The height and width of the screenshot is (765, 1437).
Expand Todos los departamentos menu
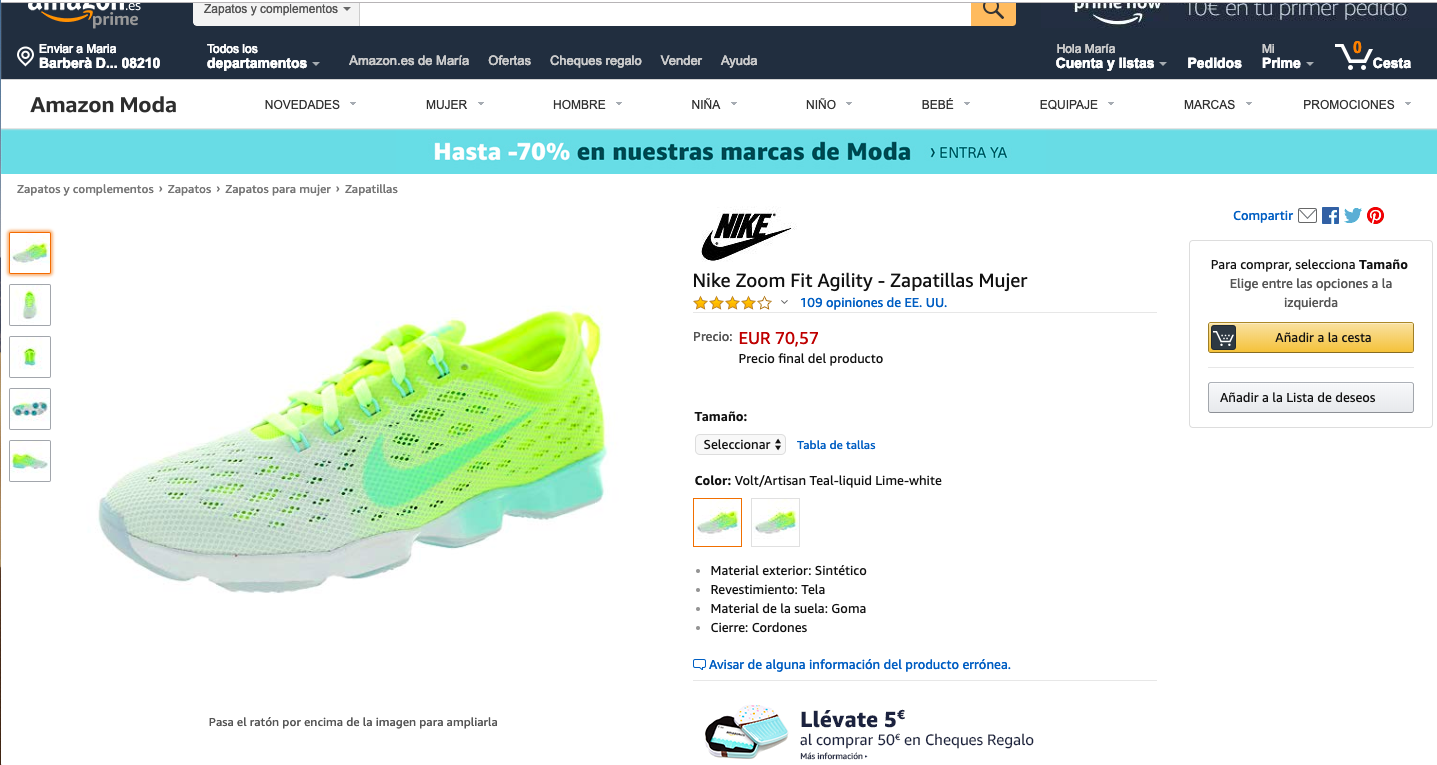point(263,56)
